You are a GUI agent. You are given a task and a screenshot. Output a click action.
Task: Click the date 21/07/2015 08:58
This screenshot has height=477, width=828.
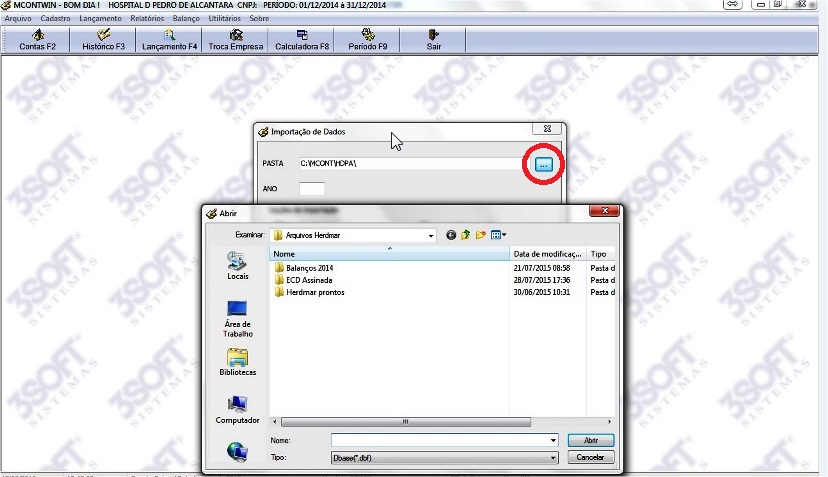(x=542, y=268)
